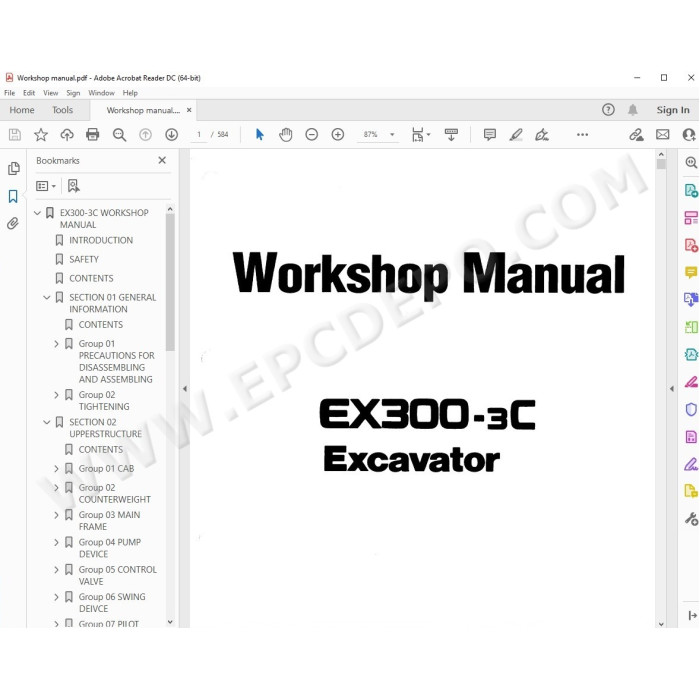Expand Group 06 SWING DEIVCE bookmark
The width and height of the screenshot is (700, 700).
(x=56, y=597)
